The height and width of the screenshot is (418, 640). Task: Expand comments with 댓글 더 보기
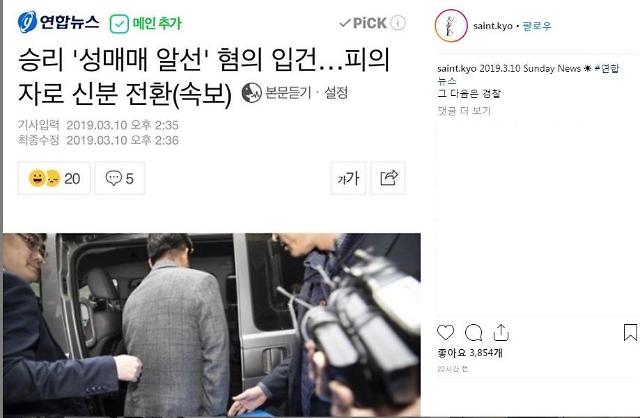tap(464, 111)
